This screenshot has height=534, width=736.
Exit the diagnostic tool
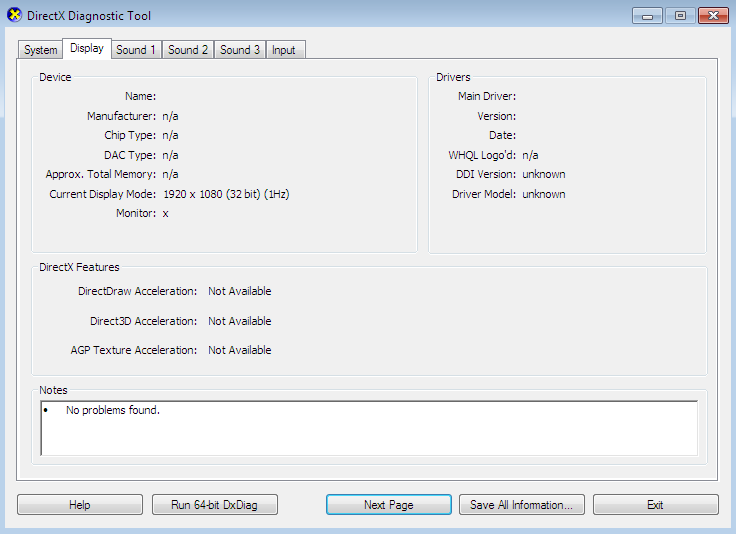click(x=656, y=505)
